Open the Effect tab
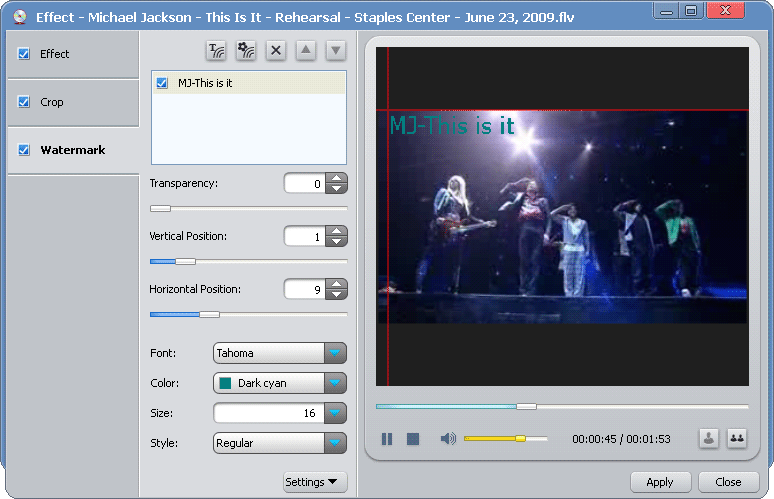The width and height of the screenshot is (774, 499). click(x=73, y=54)
